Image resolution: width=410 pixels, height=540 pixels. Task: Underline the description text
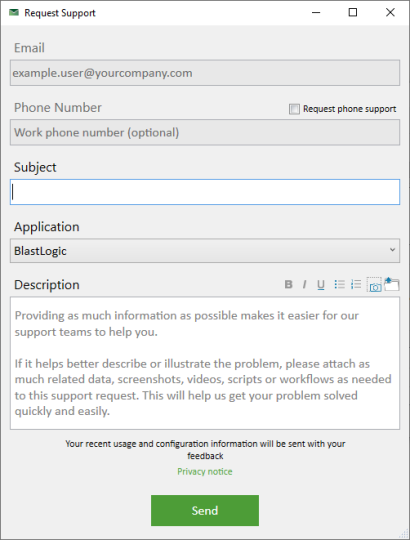[321, 285]
